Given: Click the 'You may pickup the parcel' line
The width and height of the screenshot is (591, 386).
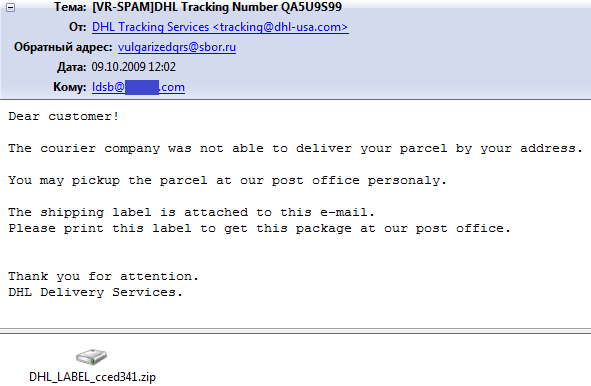Looking at the screenshot, I should [228, 181].
